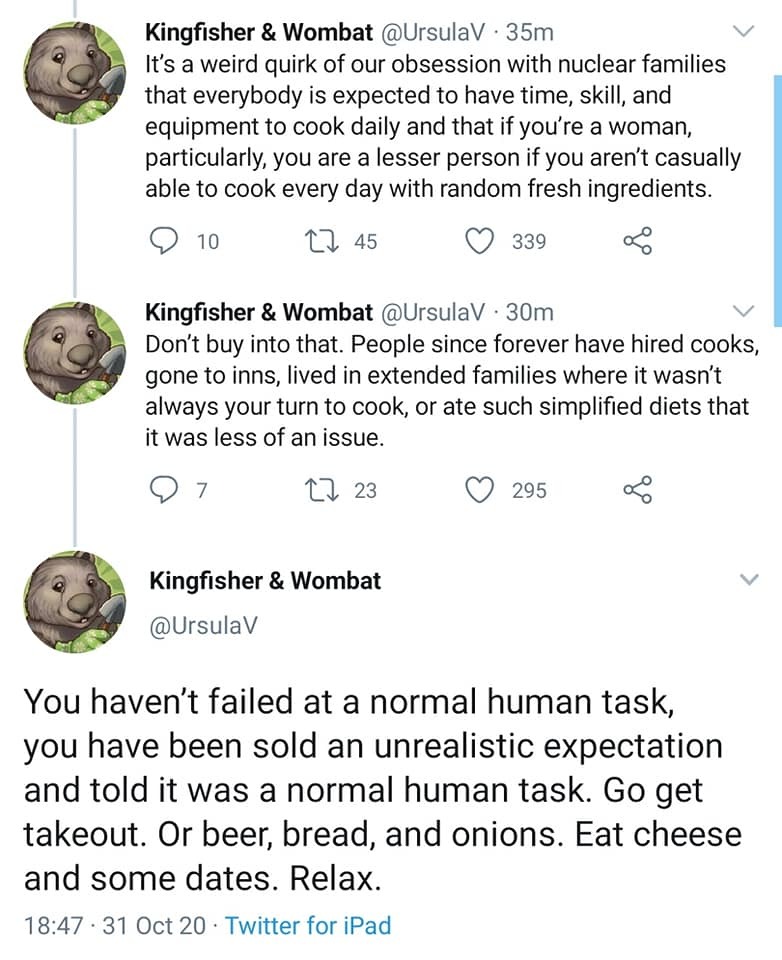Image resolution: width=782 pixels, height=960 pixels.
Task: Click Kingfisher & Wombat name on main tweet
Action: 265,580
